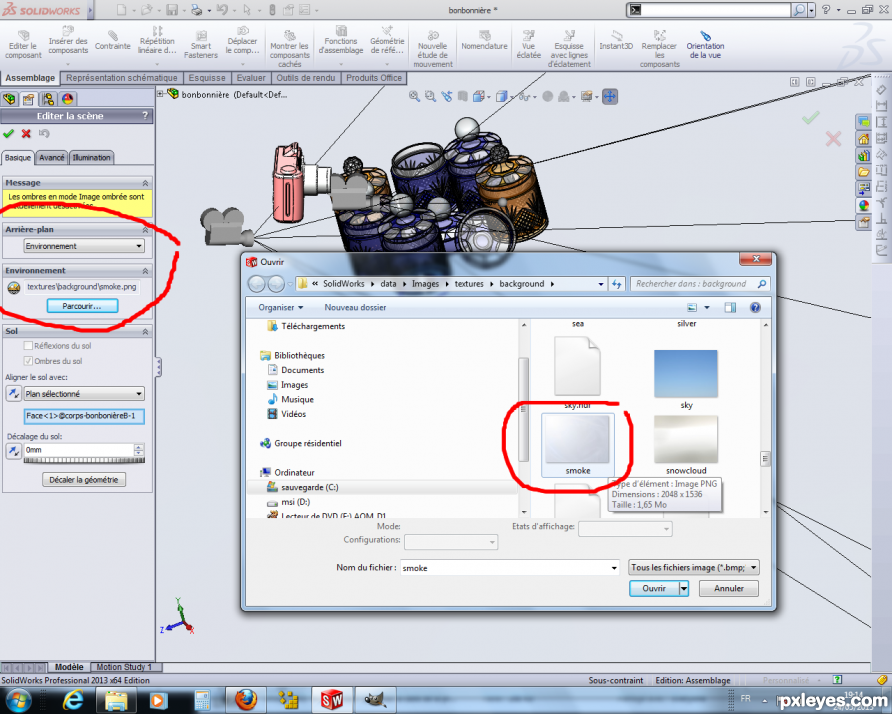
Task: Switch to Avancé scene tab
Action: click(52, 158)
